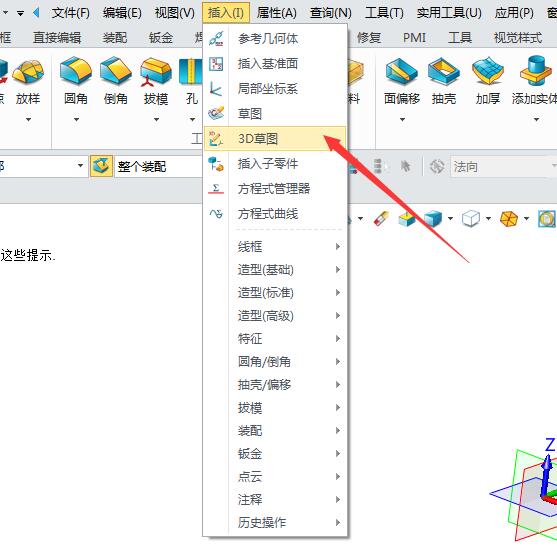The width and height of the screenshot is (557, 554).
Task: Click the 3D草图 icon in menu
Action: pyautogui.click(x=216, y=139)
